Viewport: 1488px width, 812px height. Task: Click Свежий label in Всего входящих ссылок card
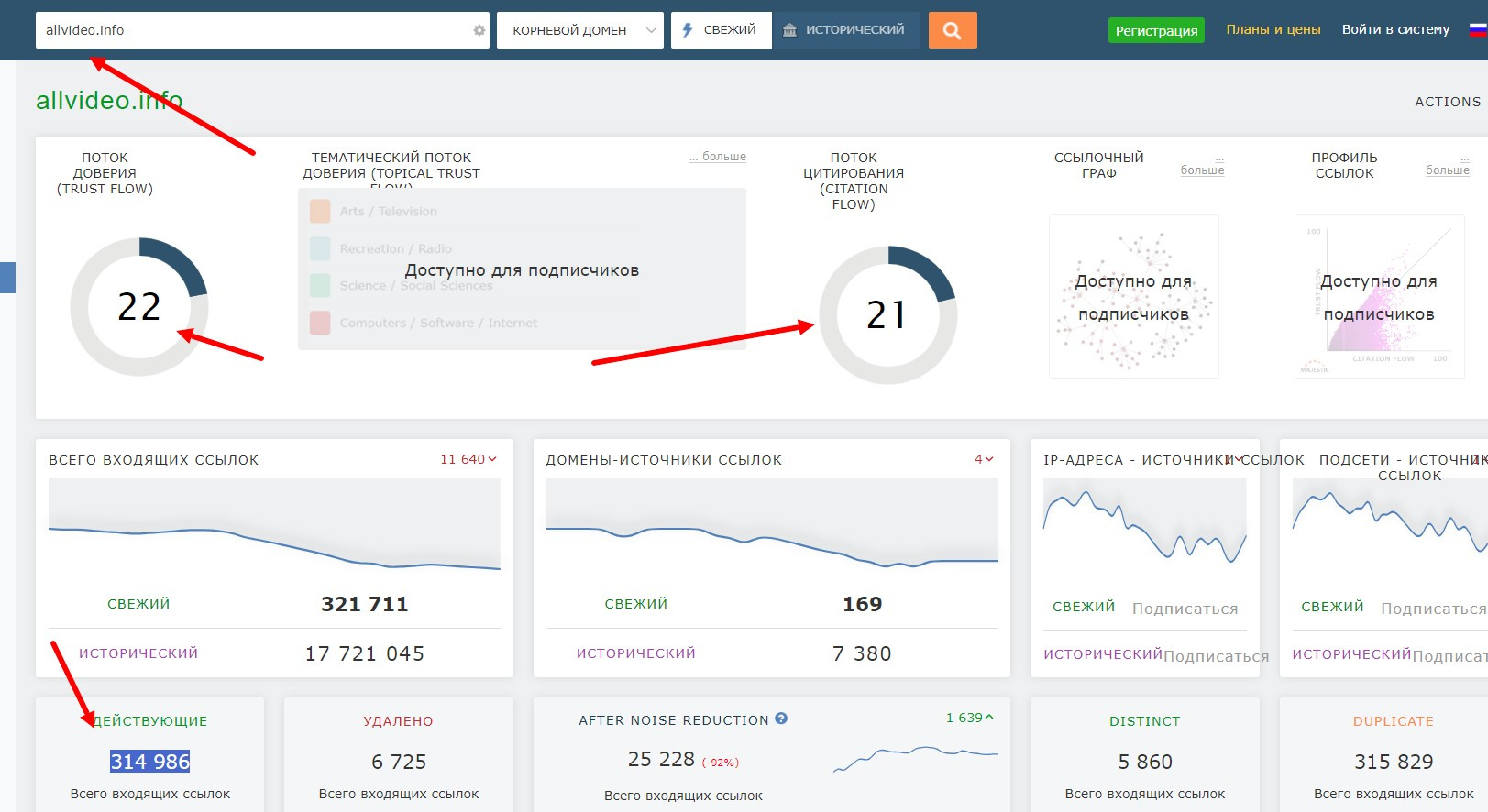[138, 604]
